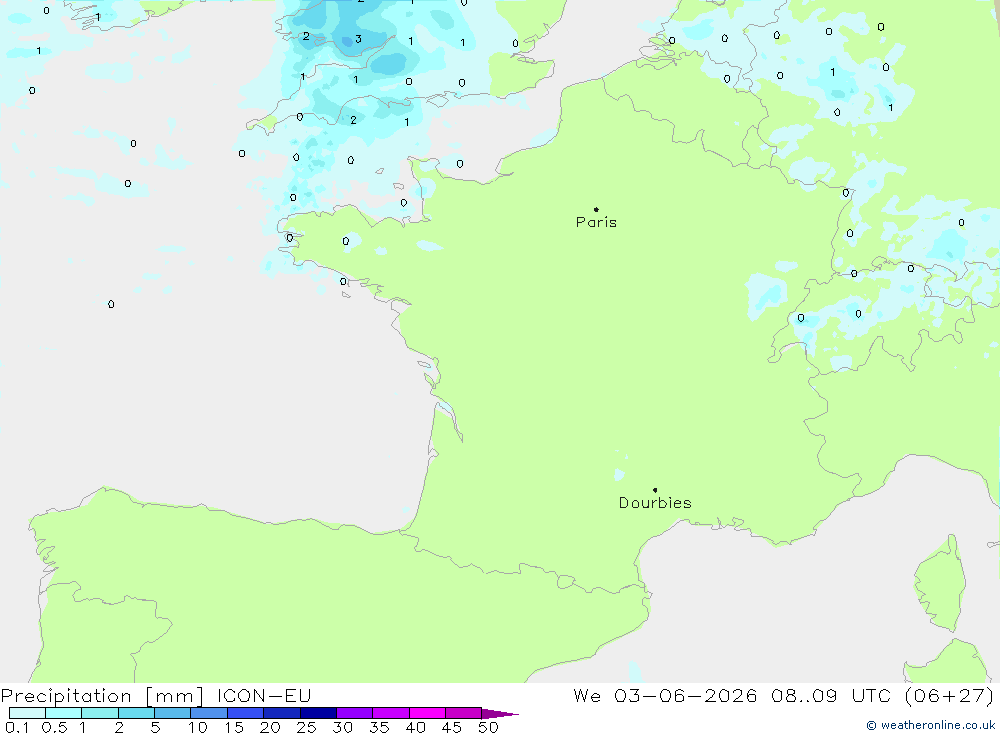Image resolution: width=1000 pixels, height=733 pixels.
Task: Click the '15' legend scale label
Action: 234,727
